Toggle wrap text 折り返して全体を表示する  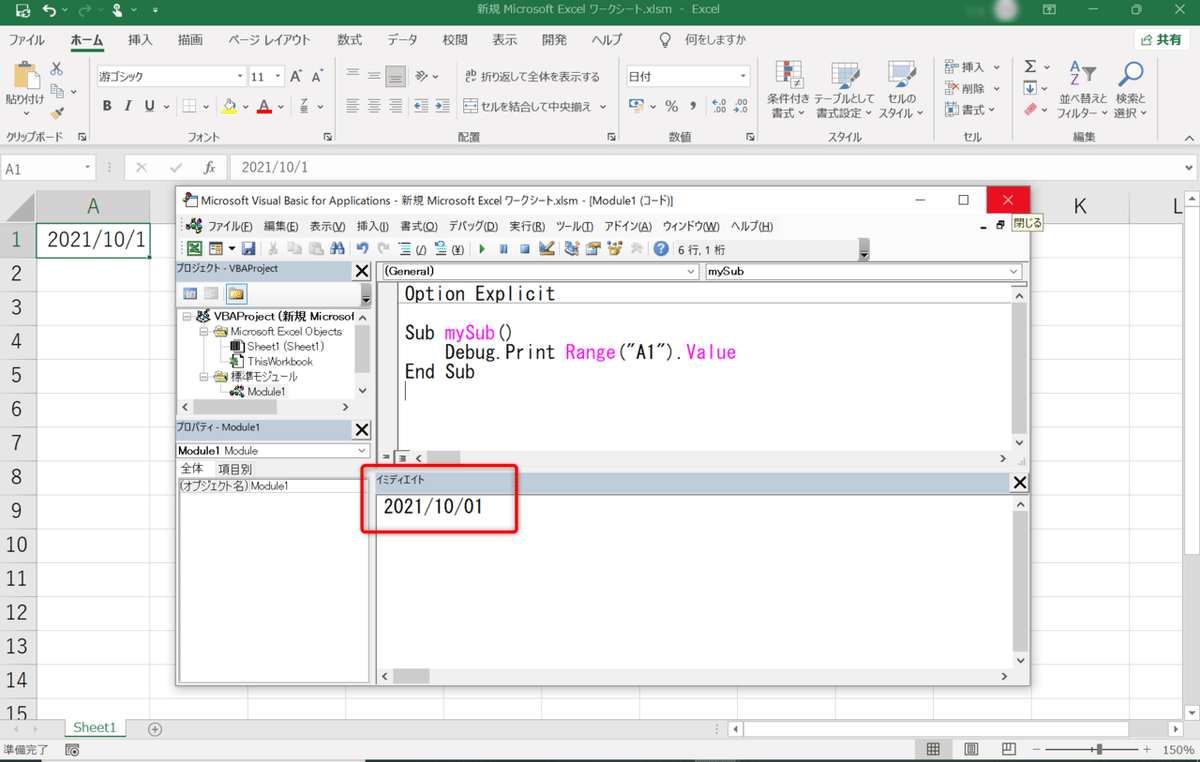(533, 76)
